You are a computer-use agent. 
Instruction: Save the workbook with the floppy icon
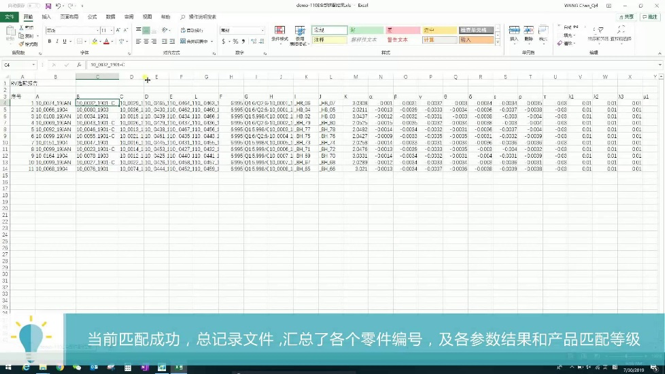tap(48, 6)
